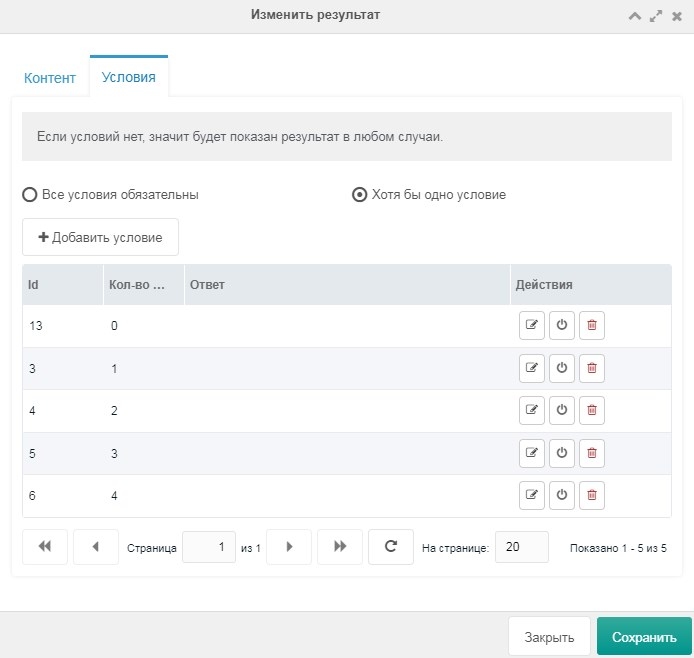This screenshot has height=658, width=694.
Task: Jump to the first page of results
Action: coord(45,547)
